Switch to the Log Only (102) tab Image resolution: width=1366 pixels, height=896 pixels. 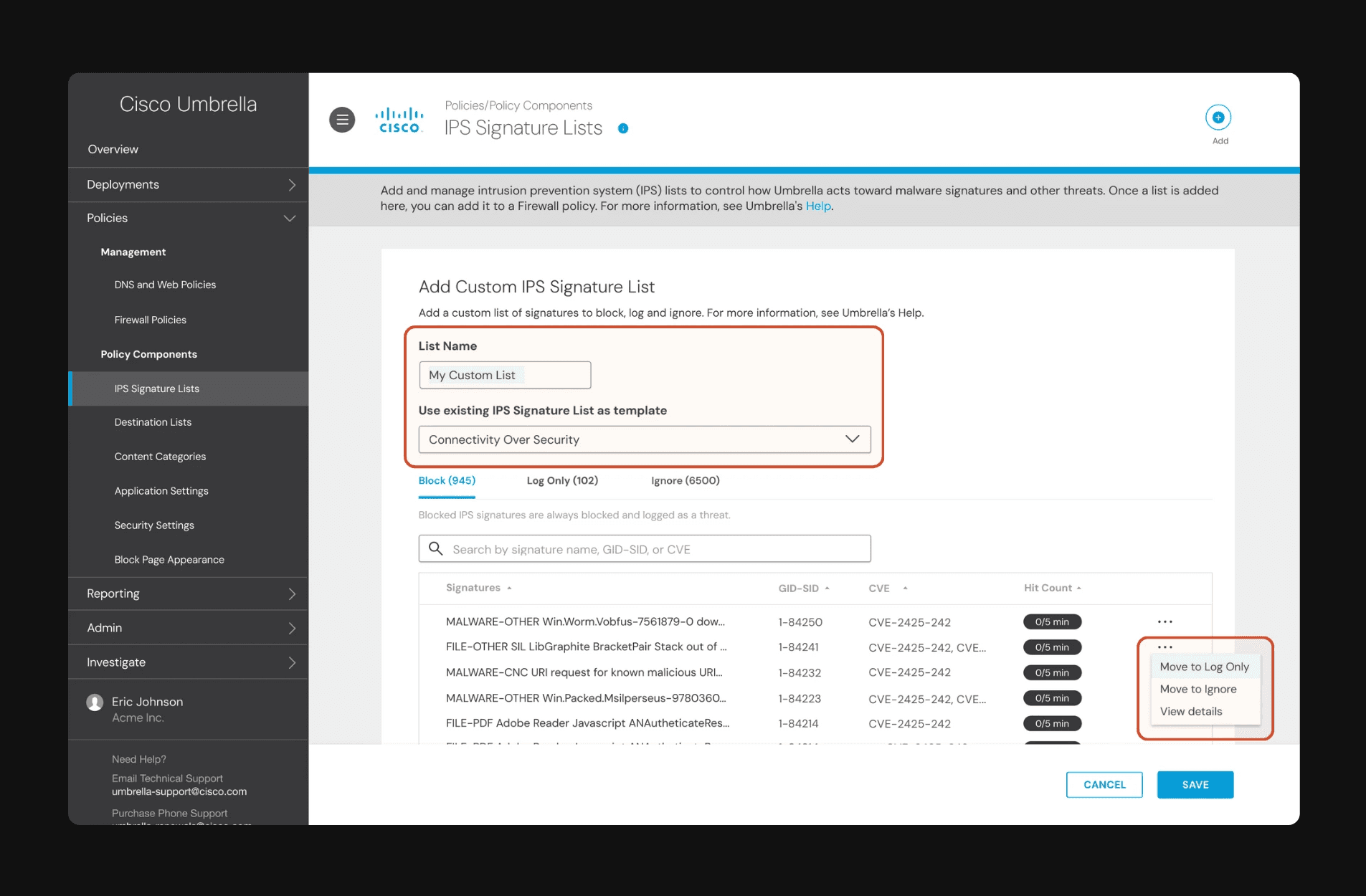(562, 480)
